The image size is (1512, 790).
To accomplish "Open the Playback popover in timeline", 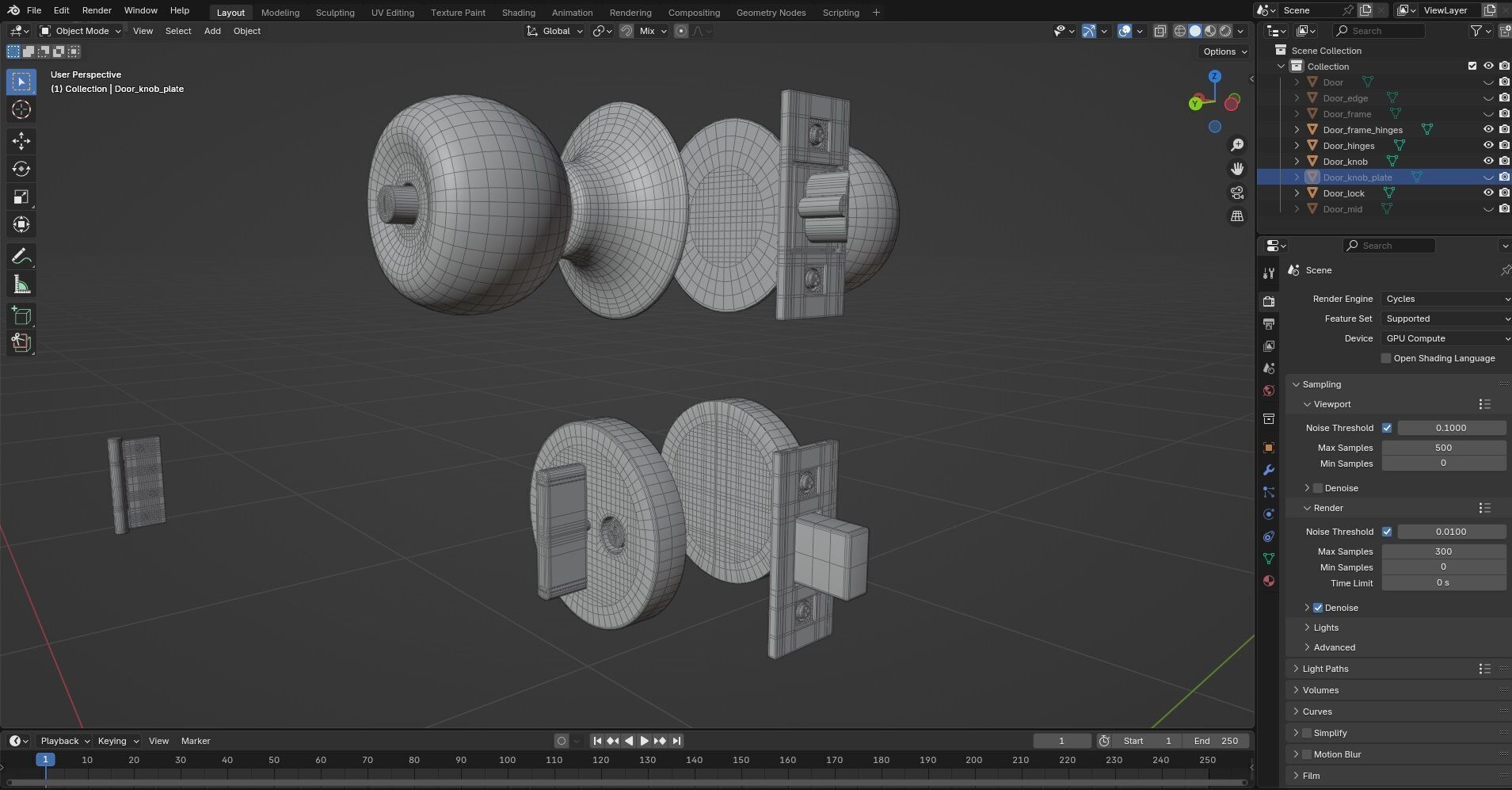I will click(x=65, y=741).
